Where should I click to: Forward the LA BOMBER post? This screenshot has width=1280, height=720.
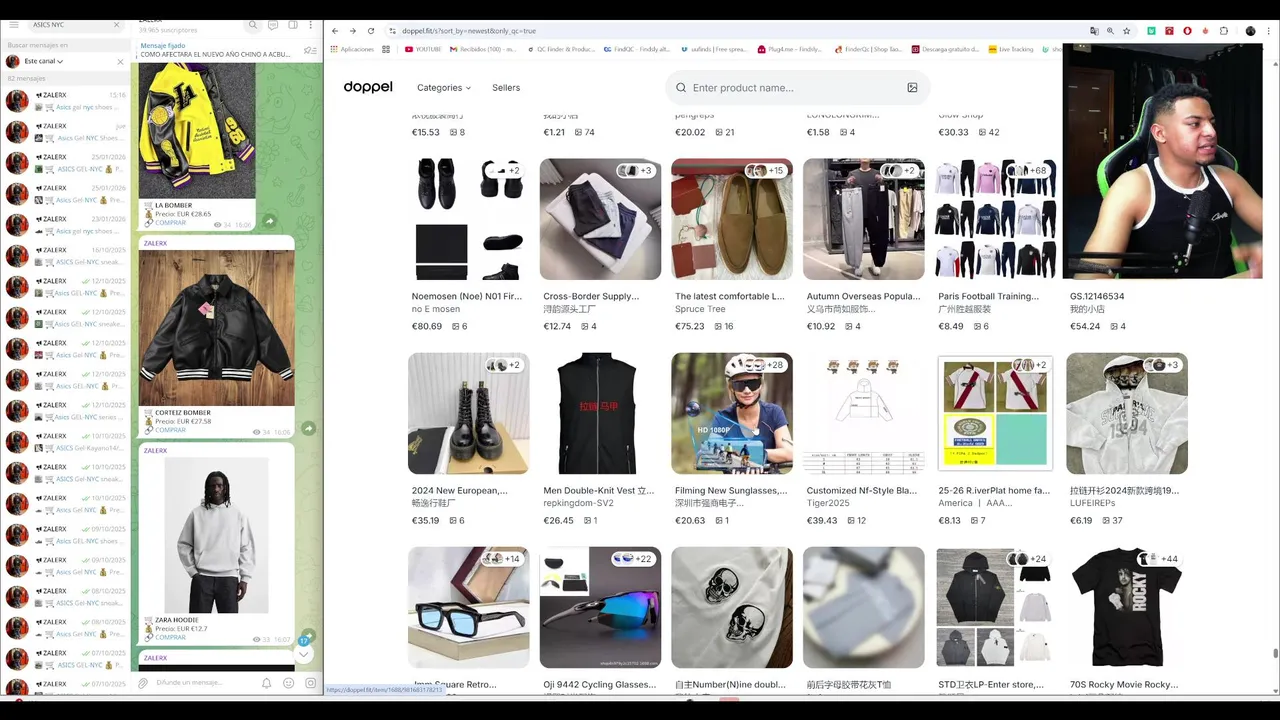[269, 221]
